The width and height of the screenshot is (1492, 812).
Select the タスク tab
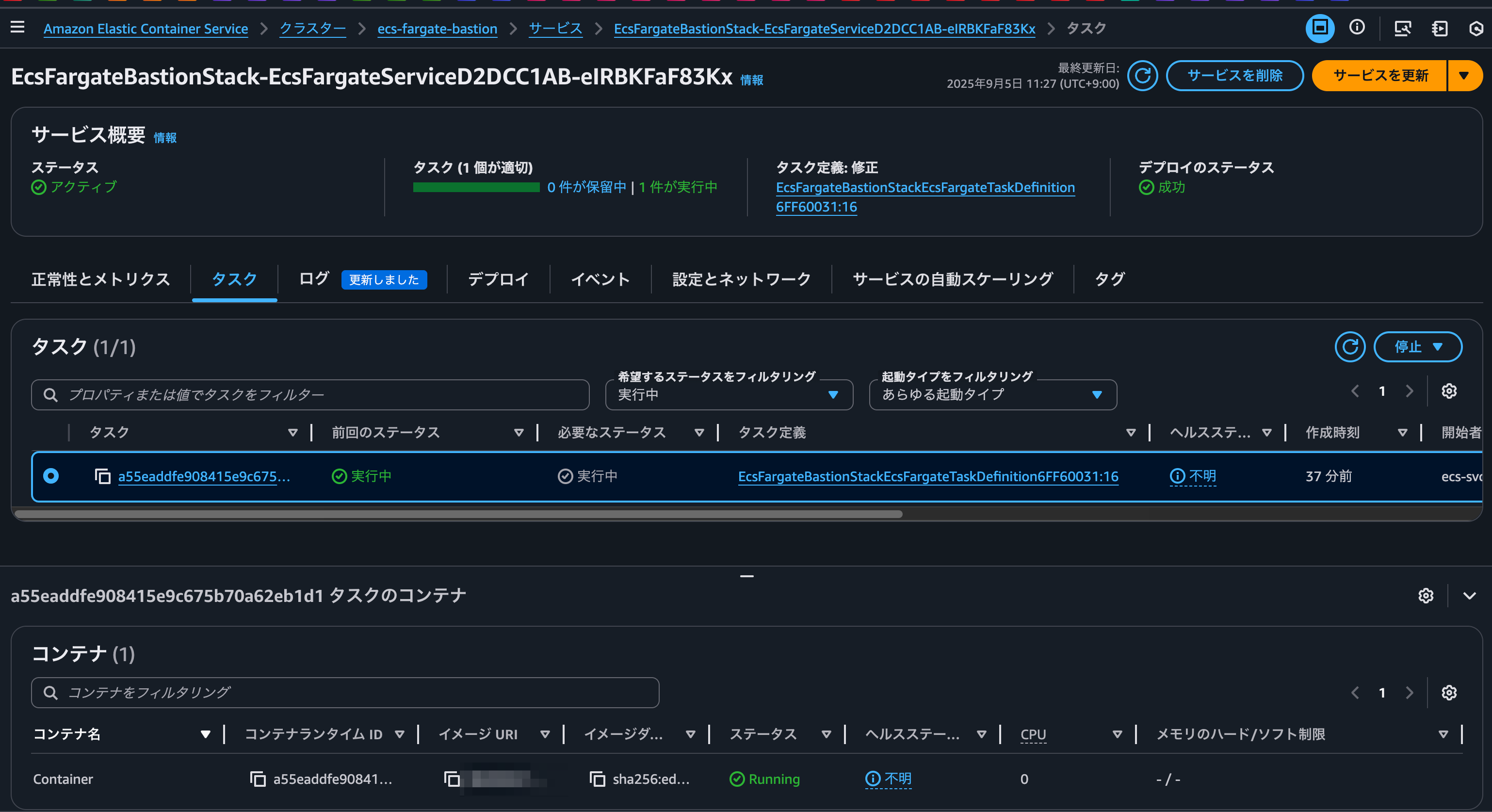(x=234, y=279)
